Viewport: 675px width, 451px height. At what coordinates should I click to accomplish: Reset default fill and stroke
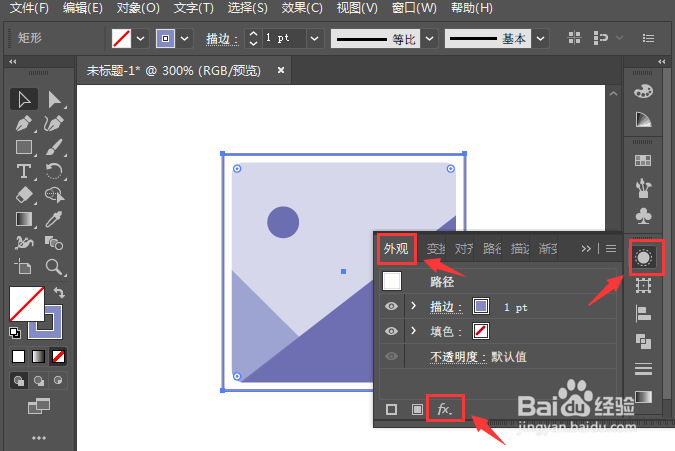point(15,333)
